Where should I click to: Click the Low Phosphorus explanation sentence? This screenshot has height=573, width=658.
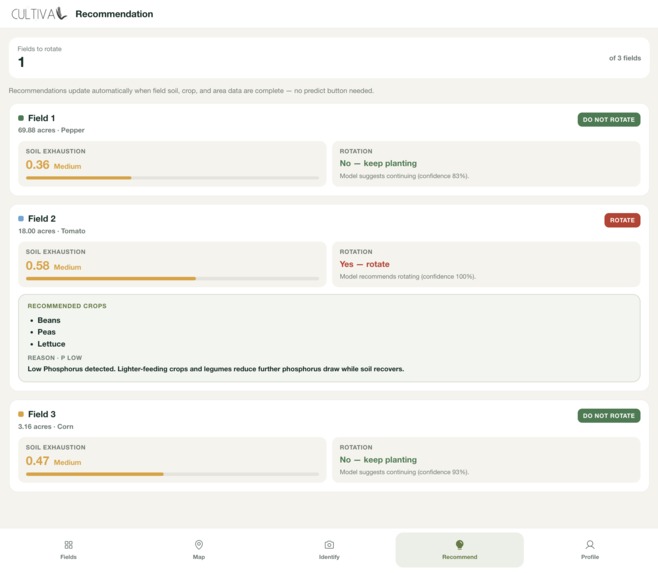click(216, 369)
